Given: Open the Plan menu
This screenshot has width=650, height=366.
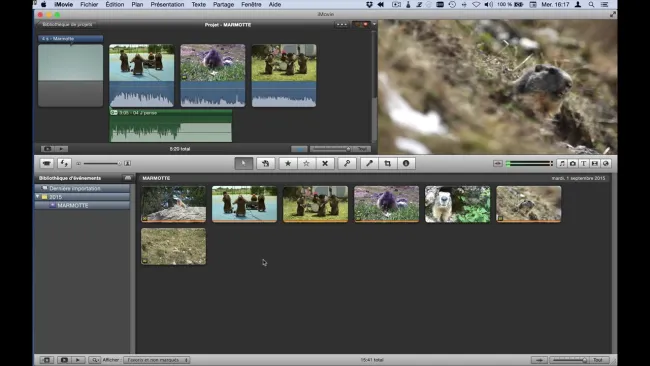Looking at the screenshot, I should click(137, 5).
